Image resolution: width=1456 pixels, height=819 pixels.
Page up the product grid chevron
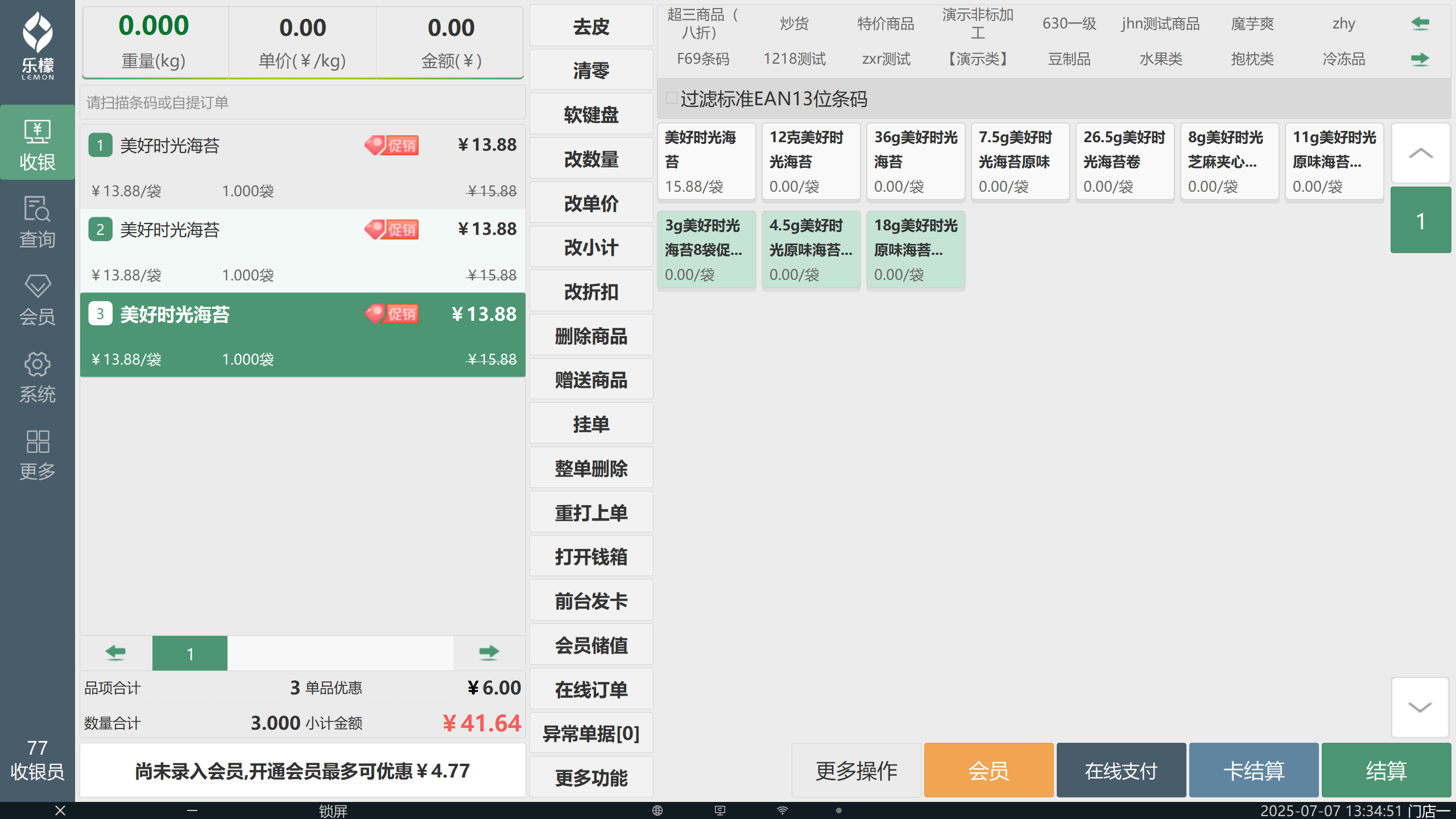[1420, 153]
